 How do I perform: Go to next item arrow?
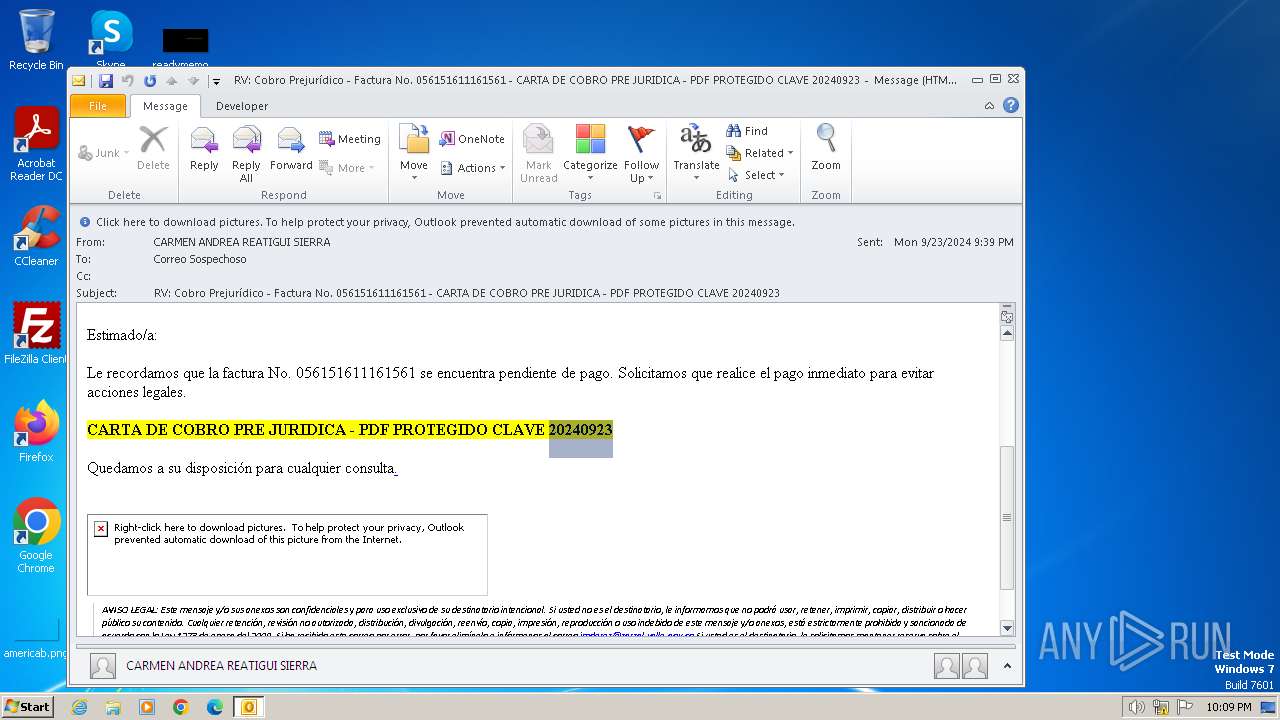point(194,80)
